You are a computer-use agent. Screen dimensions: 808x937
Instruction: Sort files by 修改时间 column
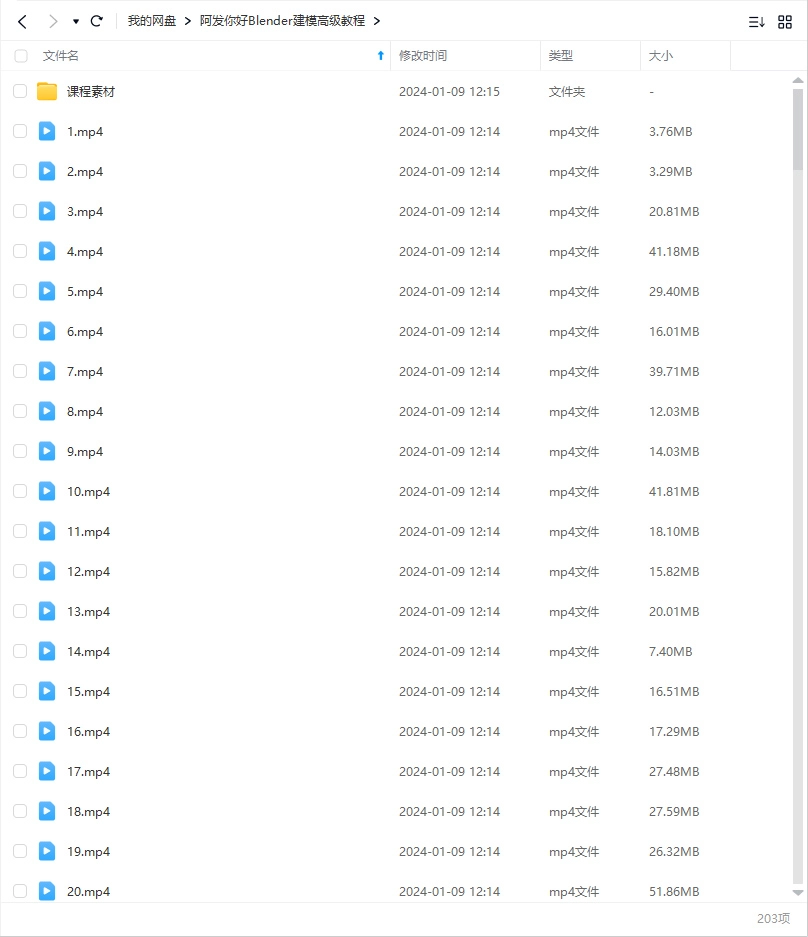coord(423,56)
